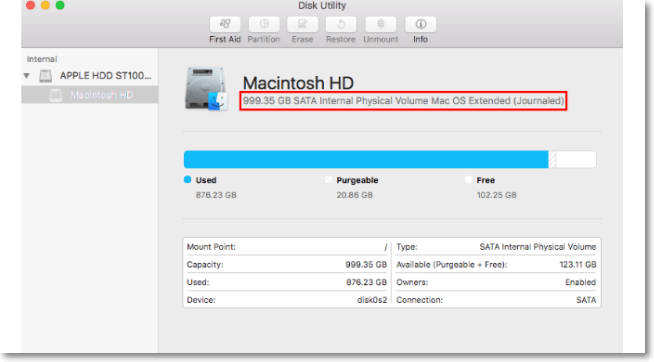Click the Free legend swatch
Screen dimensions: 654x362
pos(468,180)
